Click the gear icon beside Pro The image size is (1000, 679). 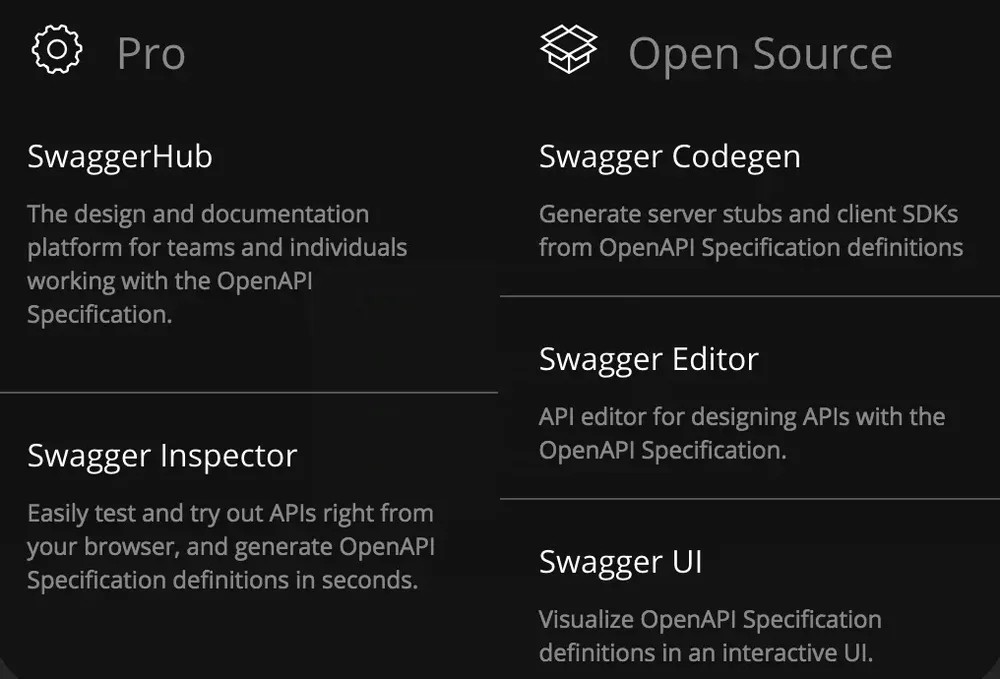click(x=57, y=50)
